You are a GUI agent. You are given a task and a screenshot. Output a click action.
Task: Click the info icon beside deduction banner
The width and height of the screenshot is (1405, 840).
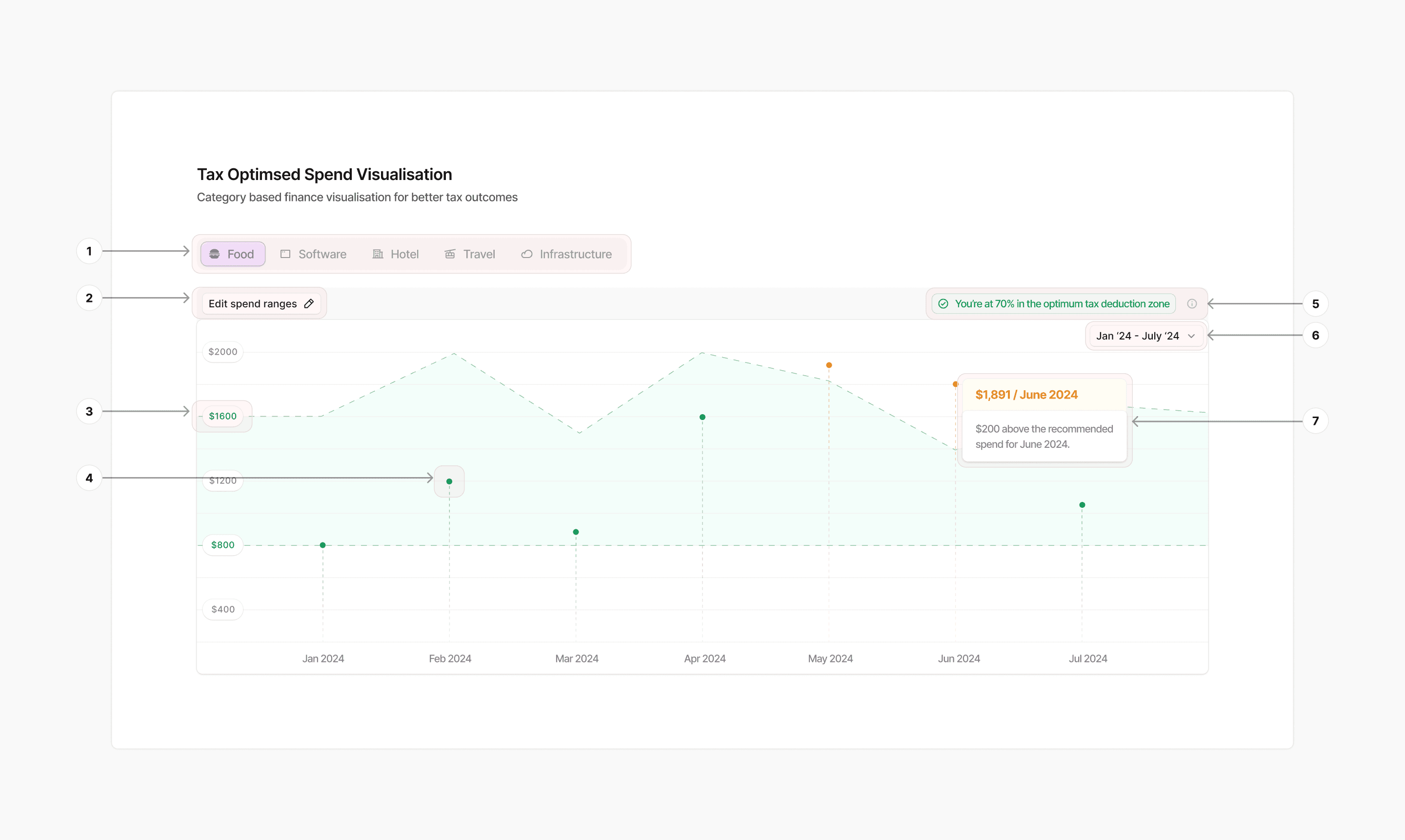(1192, 304)
